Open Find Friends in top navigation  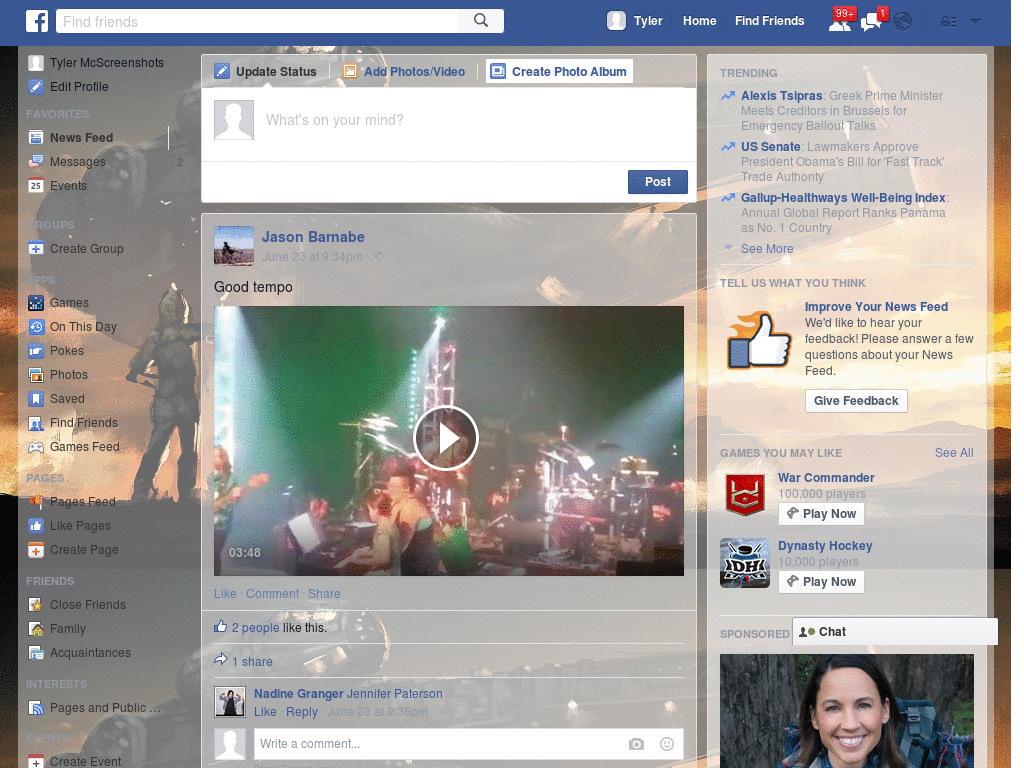click(769, 21)
